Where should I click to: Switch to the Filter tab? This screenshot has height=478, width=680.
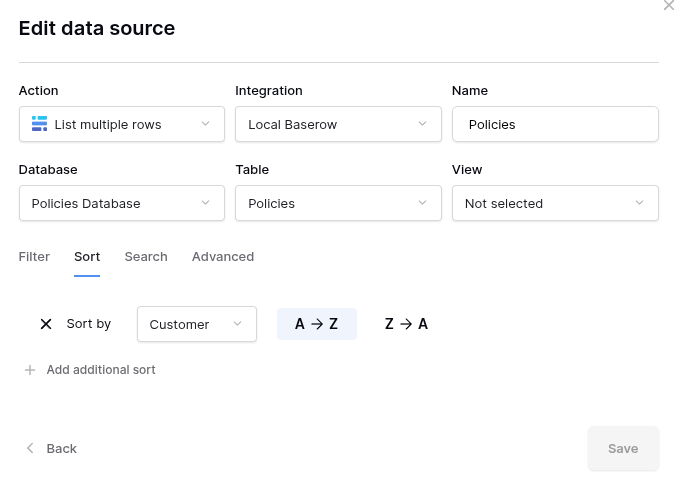point(34,257)
